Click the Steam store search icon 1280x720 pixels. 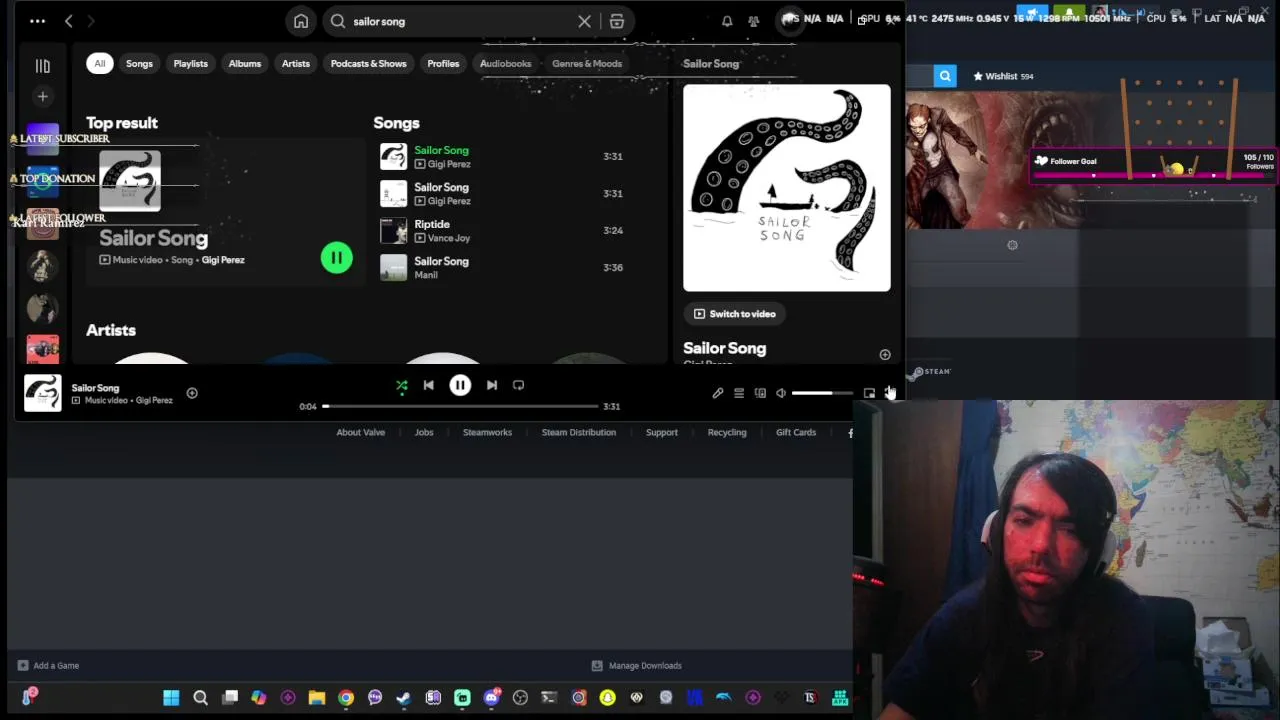[x=945, y=76]
